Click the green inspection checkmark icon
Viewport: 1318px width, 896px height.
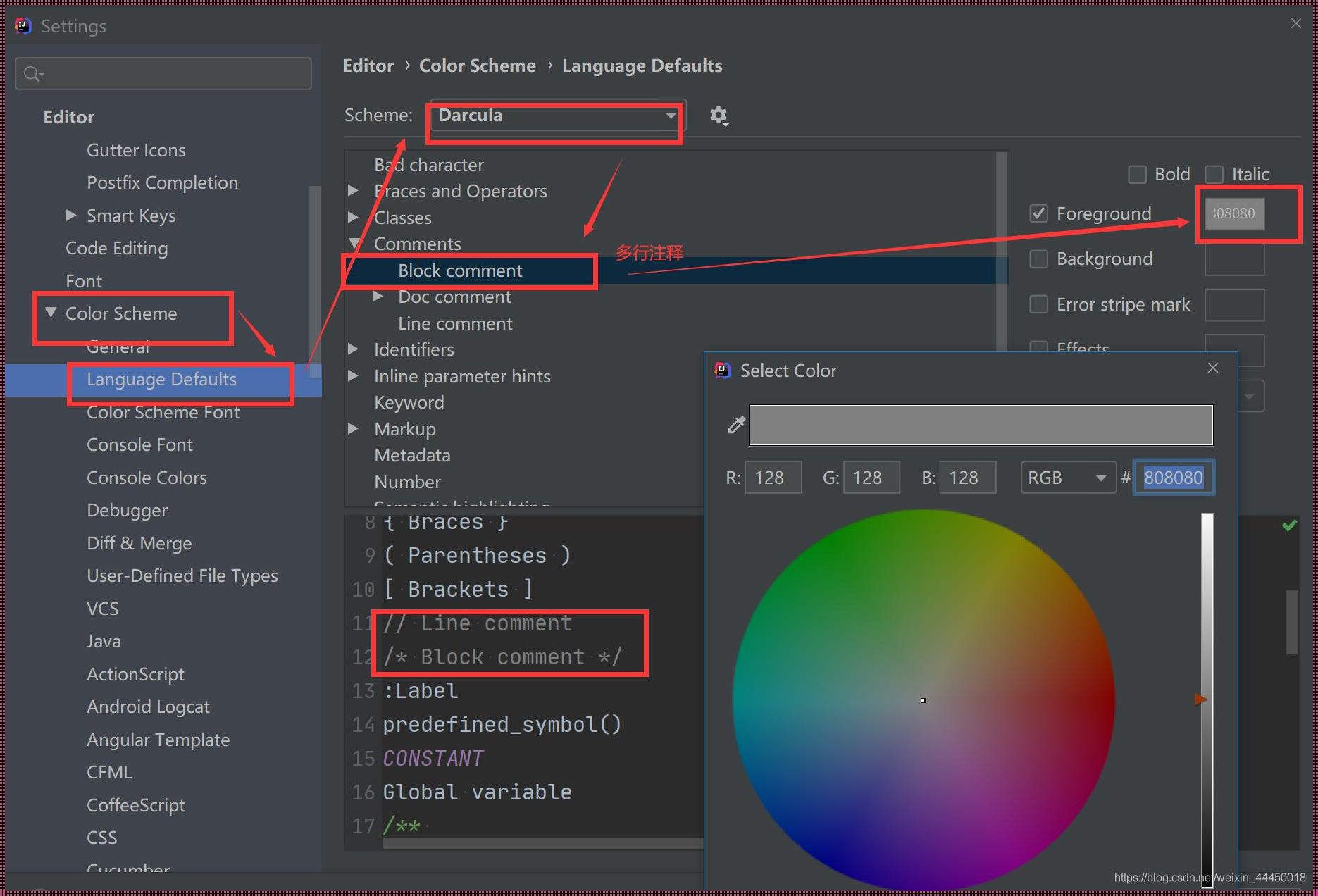coord(1289,525)
